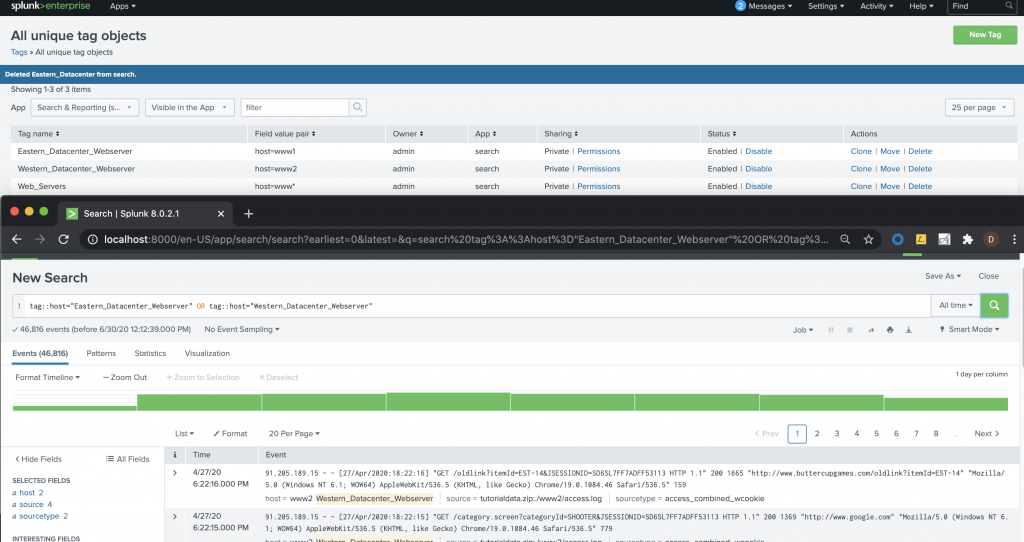Close the Search Splunk browser tab

pos(221,214)
